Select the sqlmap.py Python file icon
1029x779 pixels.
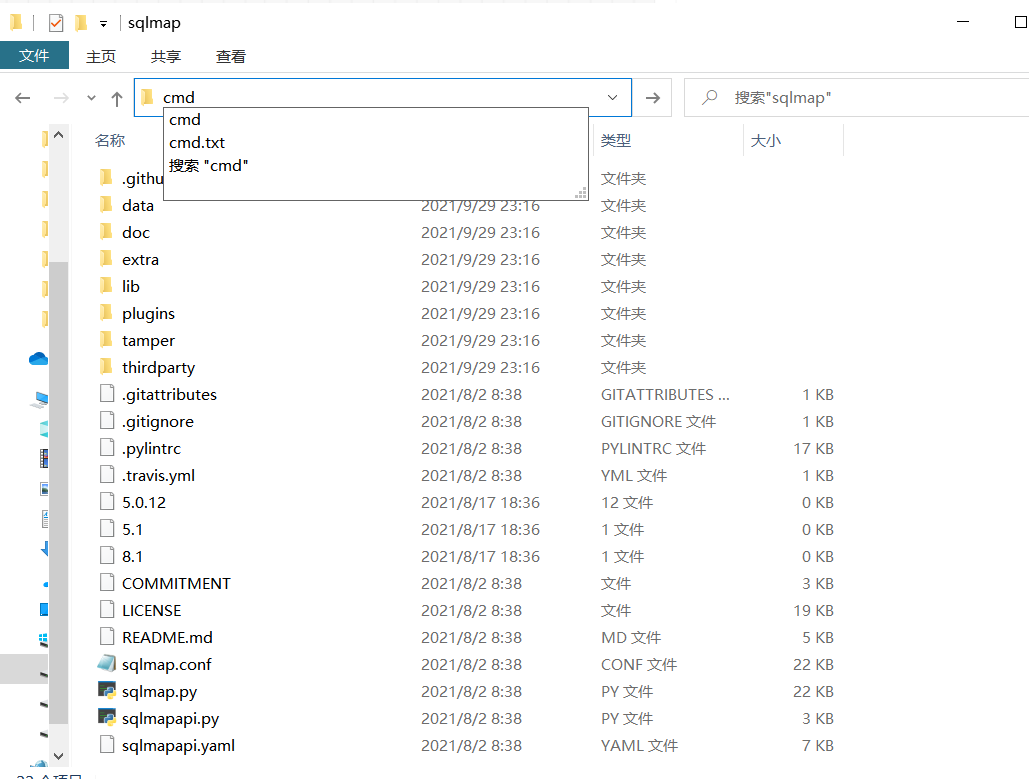[107, 690]
